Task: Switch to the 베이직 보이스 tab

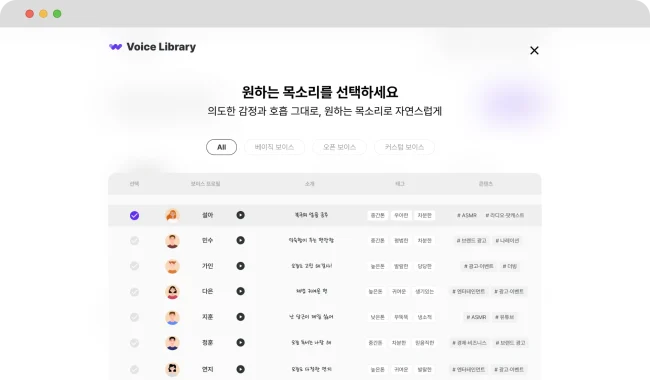Action: pyautogui.click(x=274, y=147)
